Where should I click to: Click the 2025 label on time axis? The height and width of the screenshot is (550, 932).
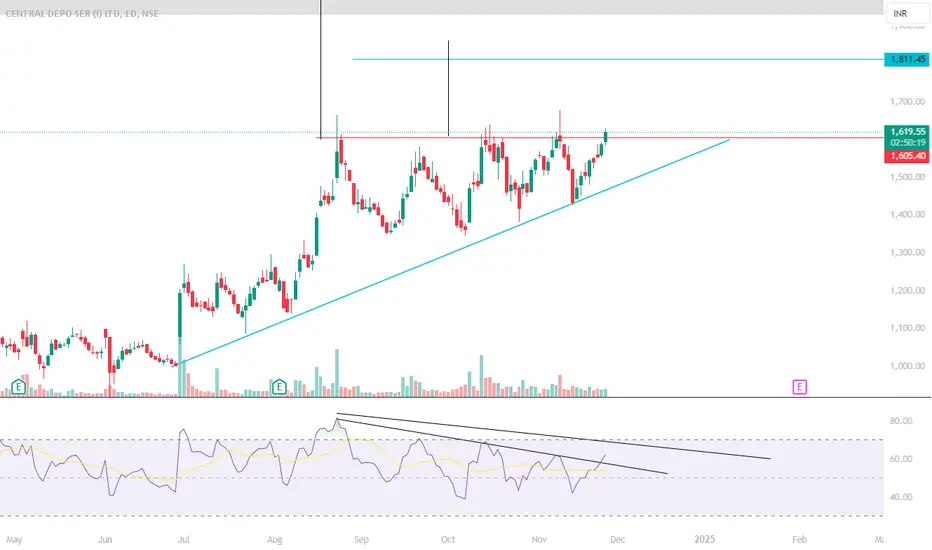click(x=704, y=539)
